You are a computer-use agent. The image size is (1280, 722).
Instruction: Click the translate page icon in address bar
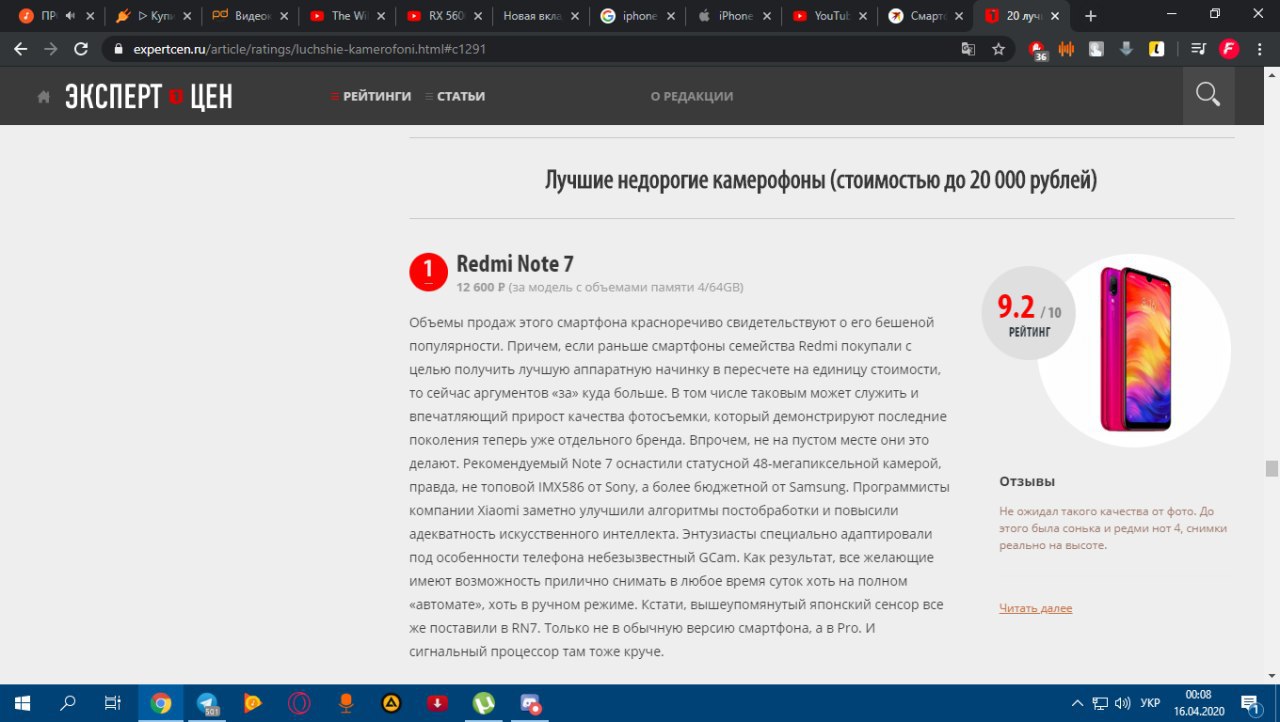point(968,49)
